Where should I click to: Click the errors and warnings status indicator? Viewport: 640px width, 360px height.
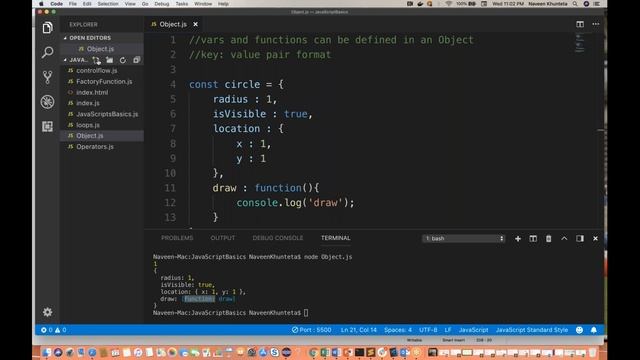[53, 330]
